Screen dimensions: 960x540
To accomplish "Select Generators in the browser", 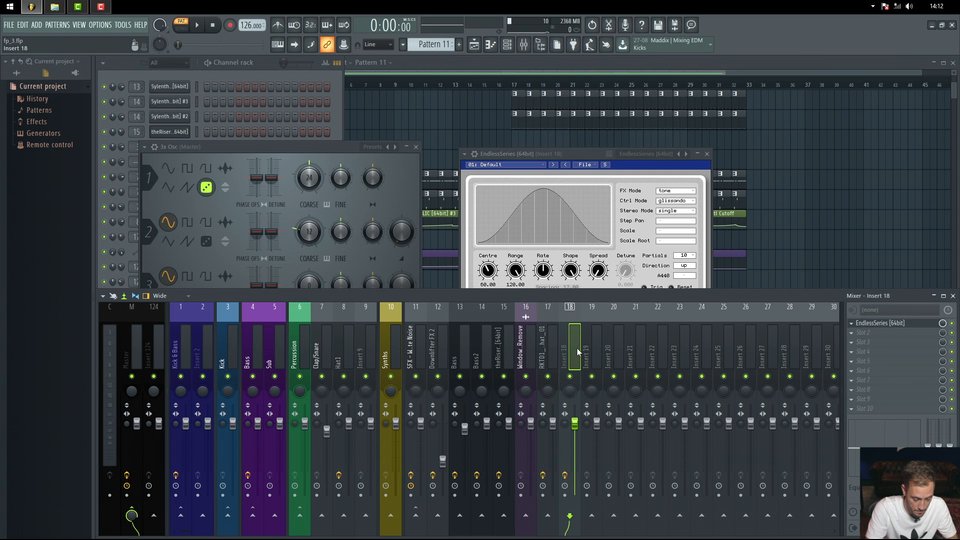I will tap(43, 133).
